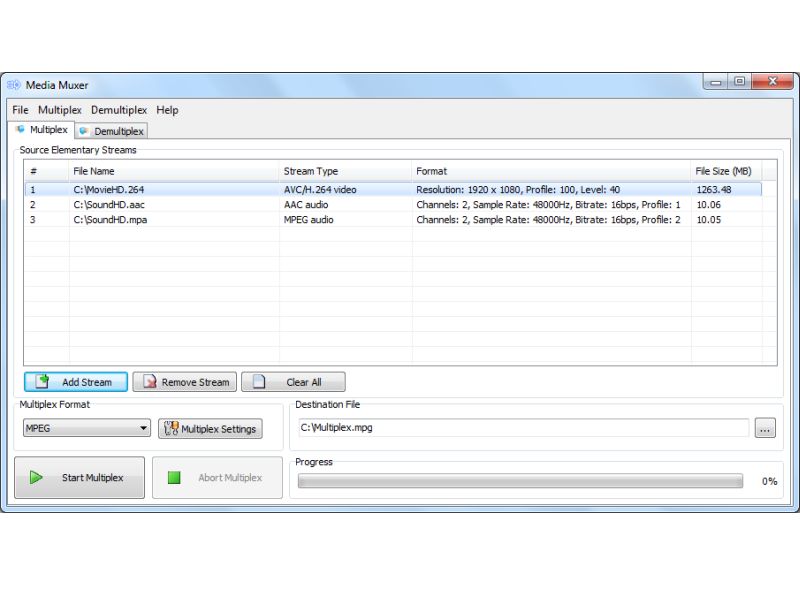This screenshot has height=600, width=800.
Task: Click the green stop square icon
Action: pos(174,478)
